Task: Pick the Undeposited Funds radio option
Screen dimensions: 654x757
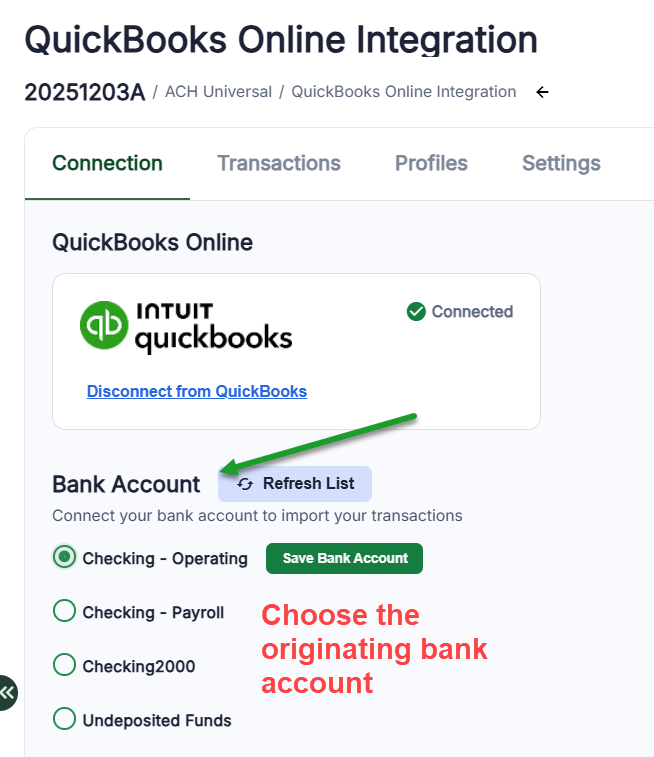Action: click(x=65, y=719)
